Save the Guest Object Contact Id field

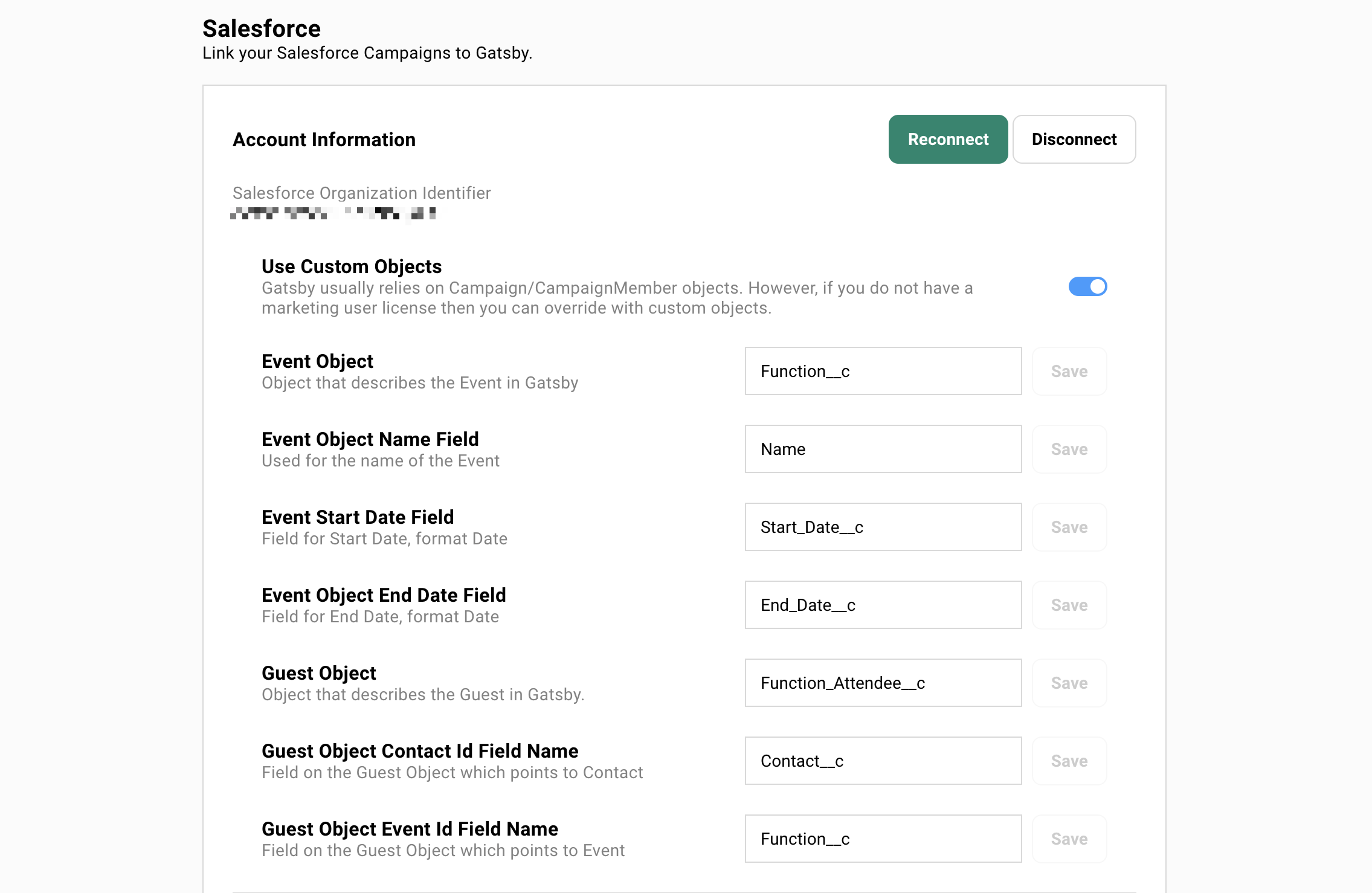click(x=1069, y=761)
